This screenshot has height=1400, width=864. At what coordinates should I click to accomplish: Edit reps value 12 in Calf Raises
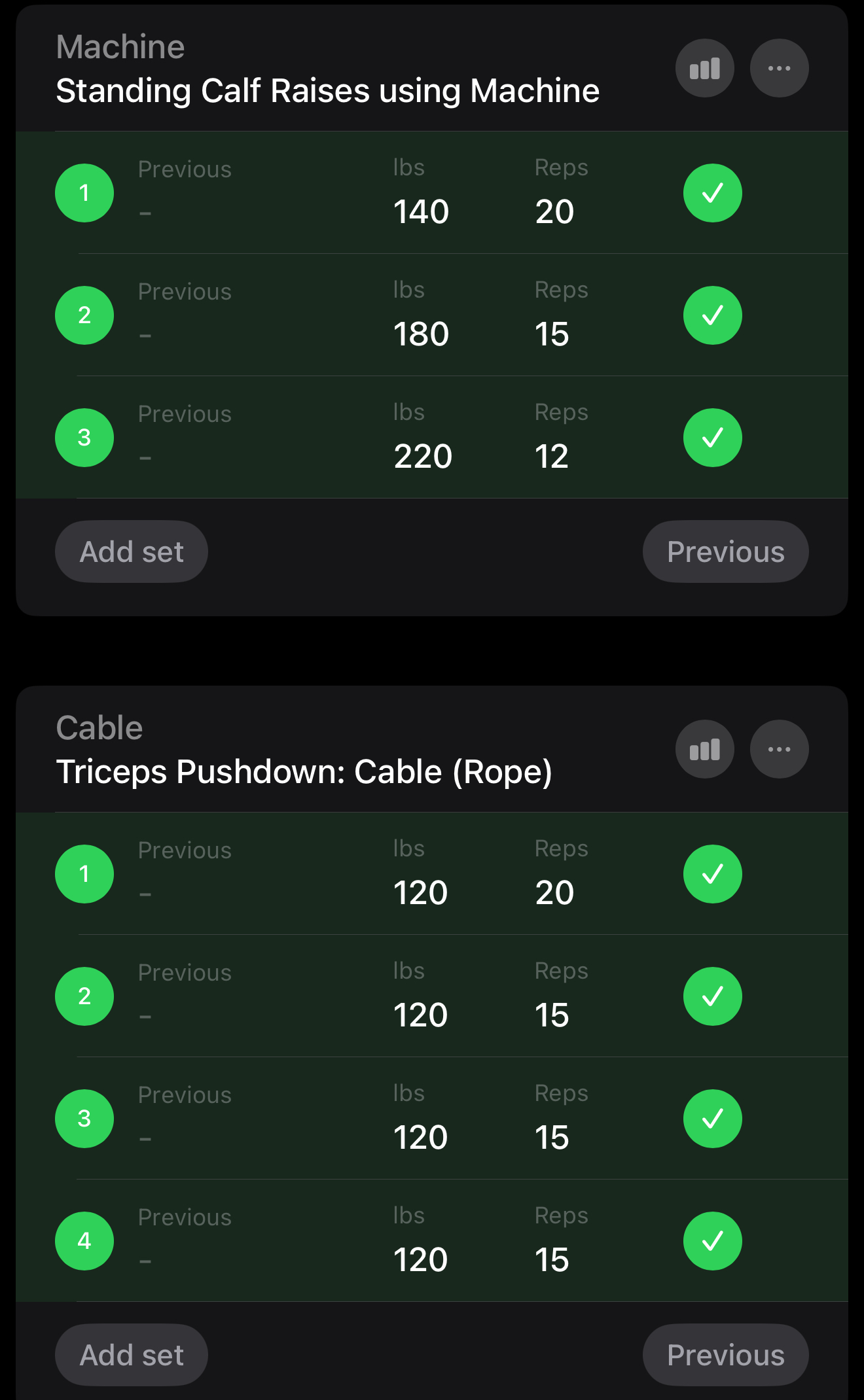point(552,456)
